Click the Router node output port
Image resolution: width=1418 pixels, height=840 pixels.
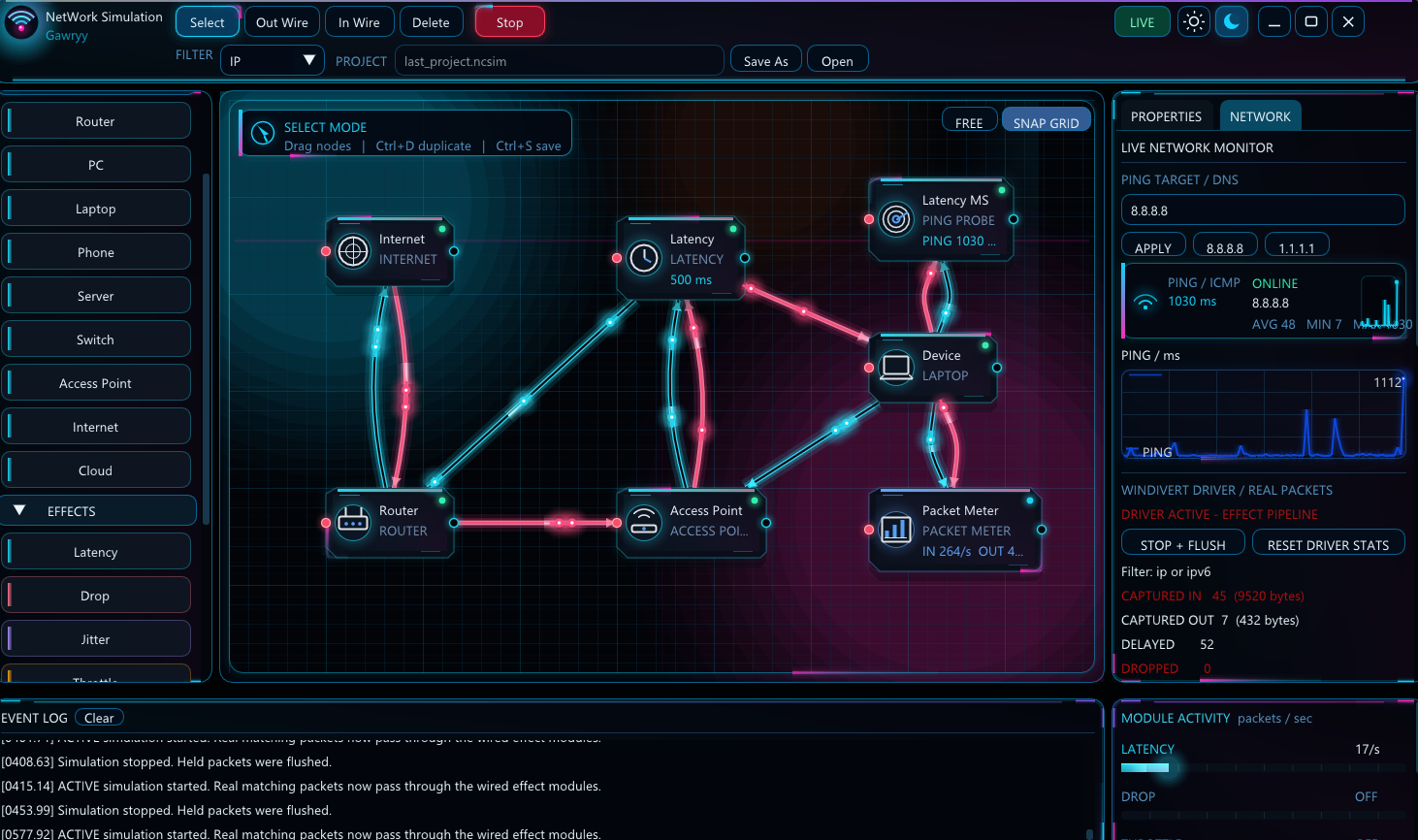point(454,523)
